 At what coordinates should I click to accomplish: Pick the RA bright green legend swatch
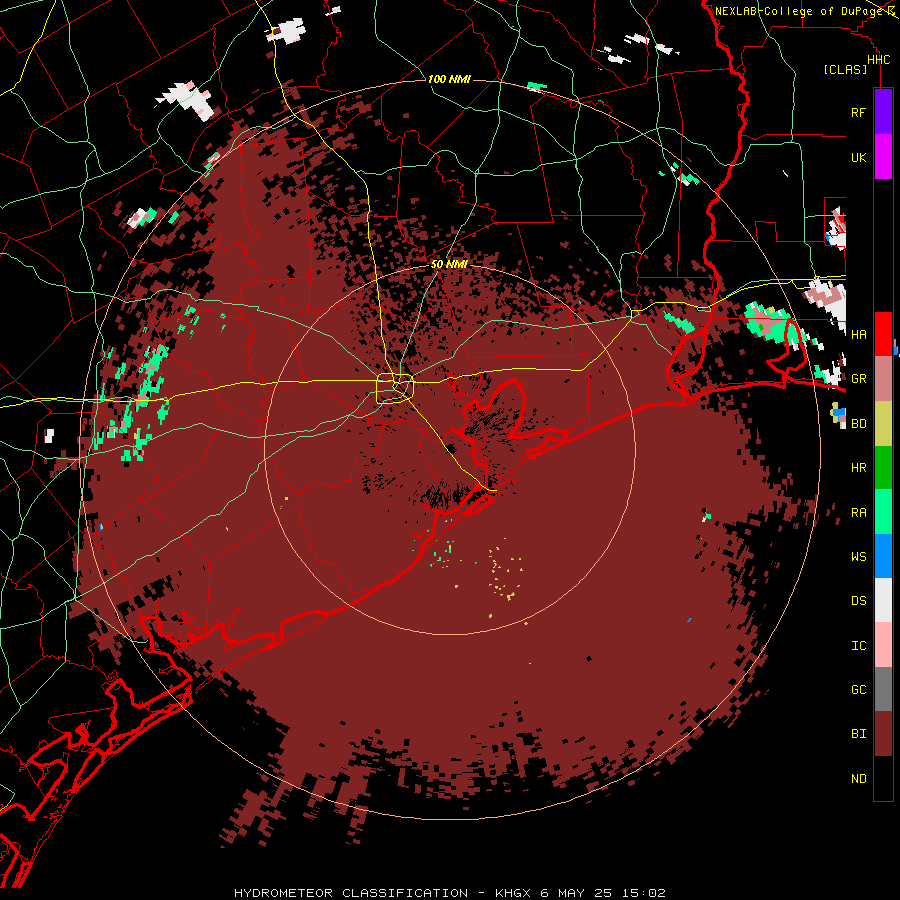click(x=883, y=512)
